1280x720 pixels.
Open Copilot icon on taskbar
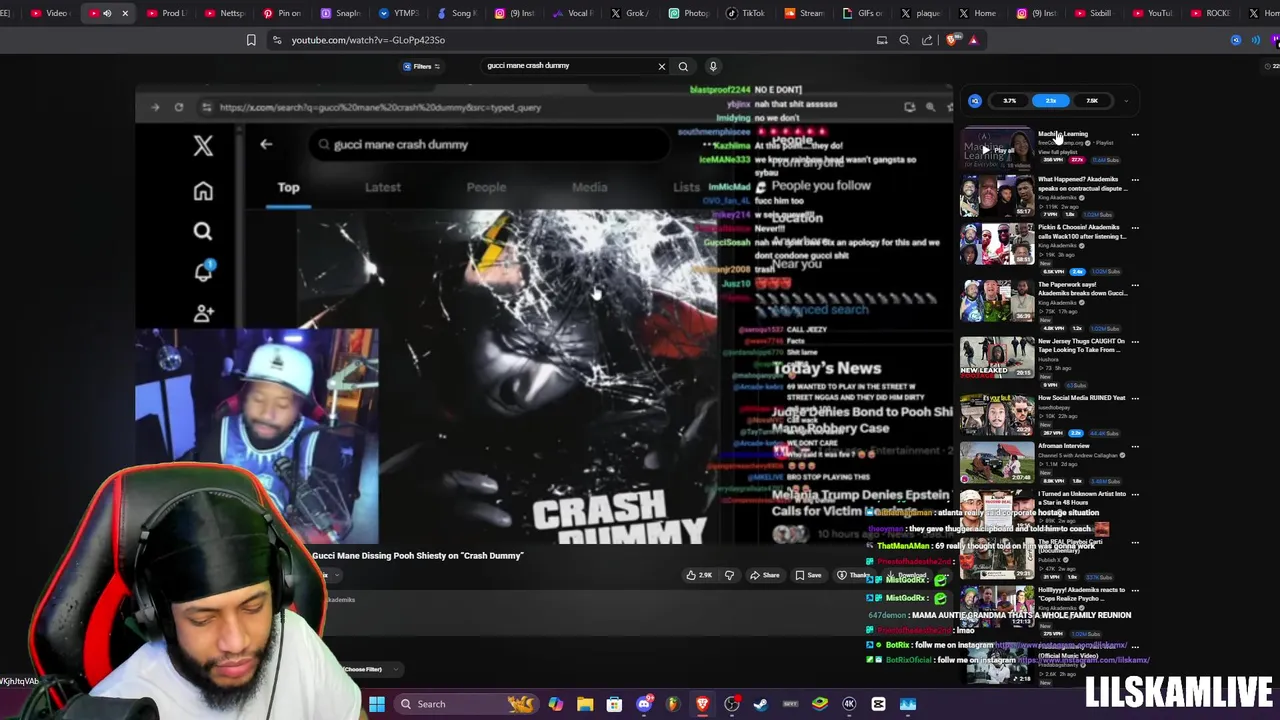click(x=556, y=704)
